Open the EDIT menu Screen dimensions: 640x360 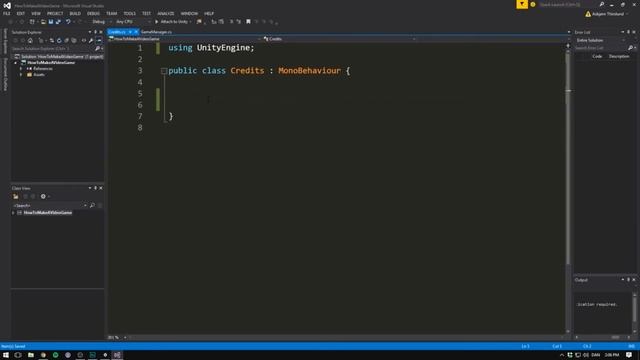21,13
